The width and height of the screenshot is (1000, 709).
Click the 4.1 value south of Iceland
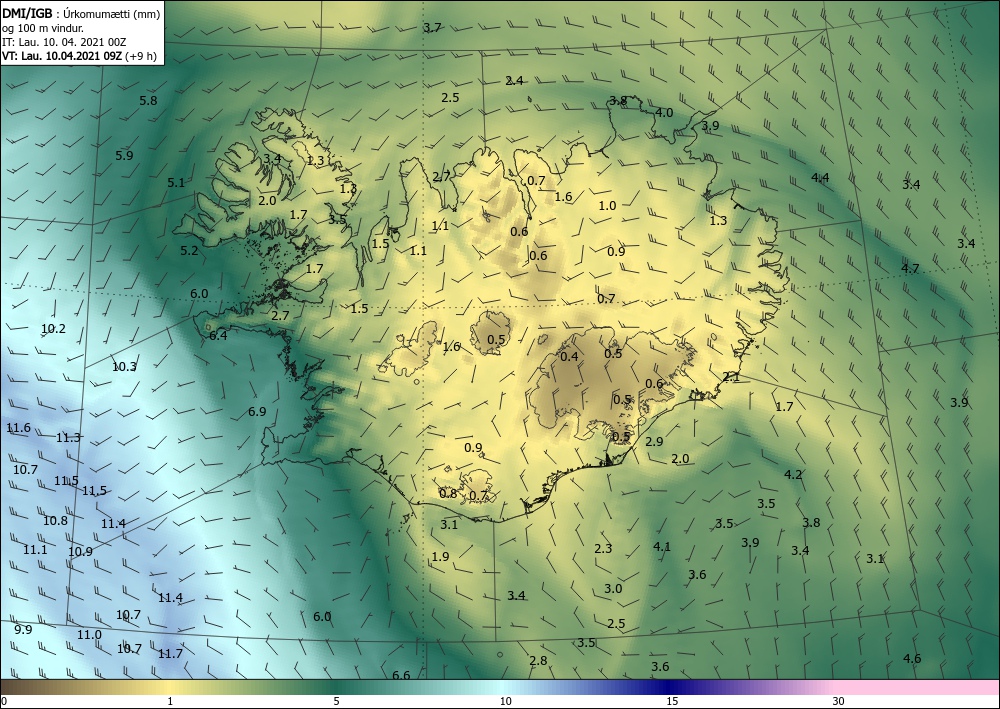coord(662,546)
